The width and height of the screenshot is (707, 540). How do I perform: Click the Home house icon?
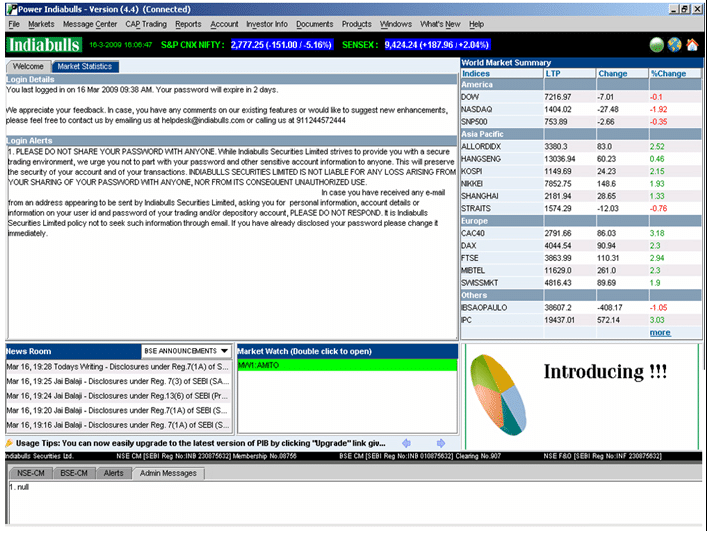[691, 45]
